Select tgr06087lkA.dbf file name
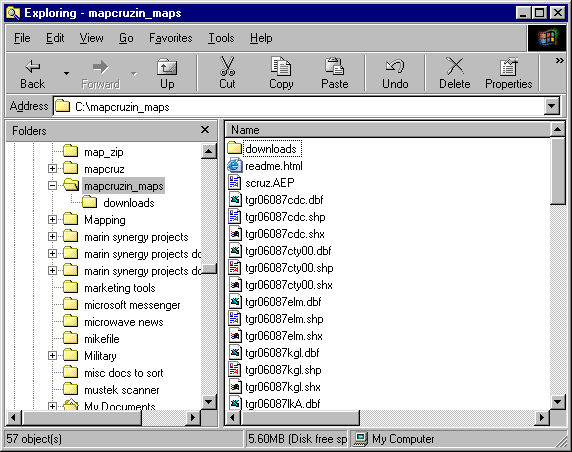The width and height of the screenshot is (572, 452). 283,403
